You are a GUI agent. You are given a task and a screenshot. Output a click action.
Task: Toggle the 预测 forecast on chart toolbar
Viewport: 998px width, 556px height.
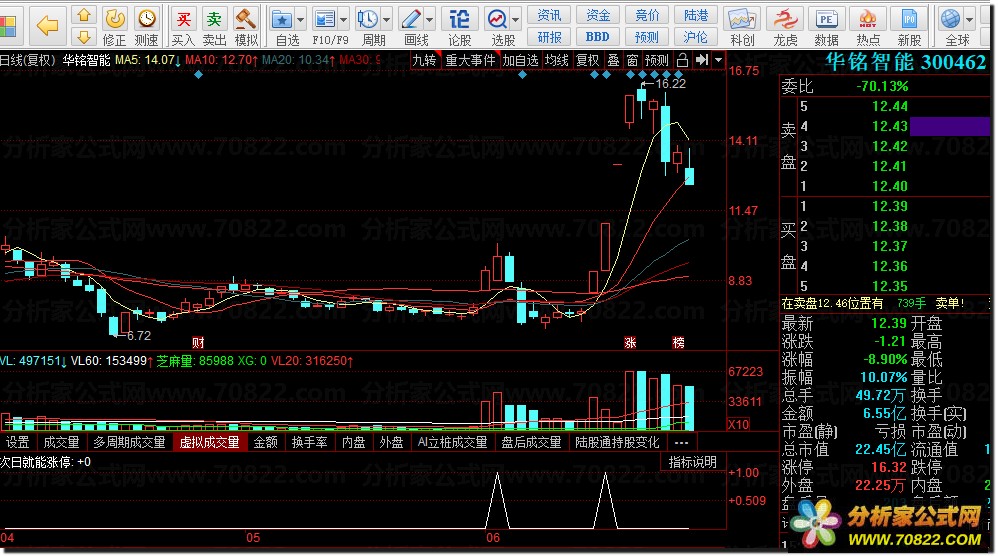pos(657,60)
